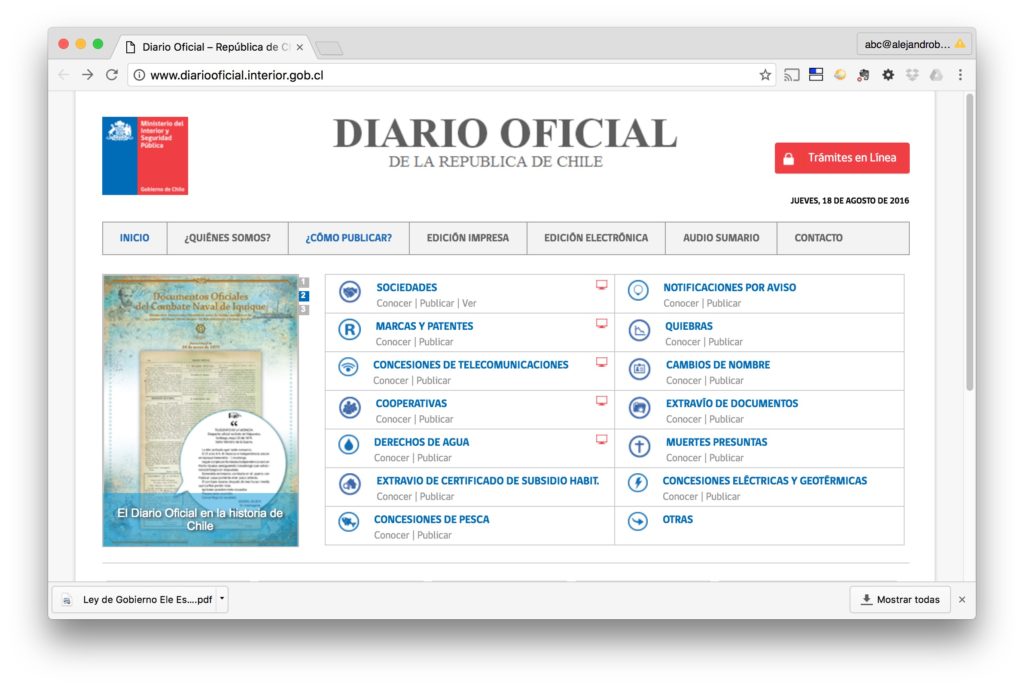Click the page vertical scrollbar
1024x688 pixels.
(970, 243)
